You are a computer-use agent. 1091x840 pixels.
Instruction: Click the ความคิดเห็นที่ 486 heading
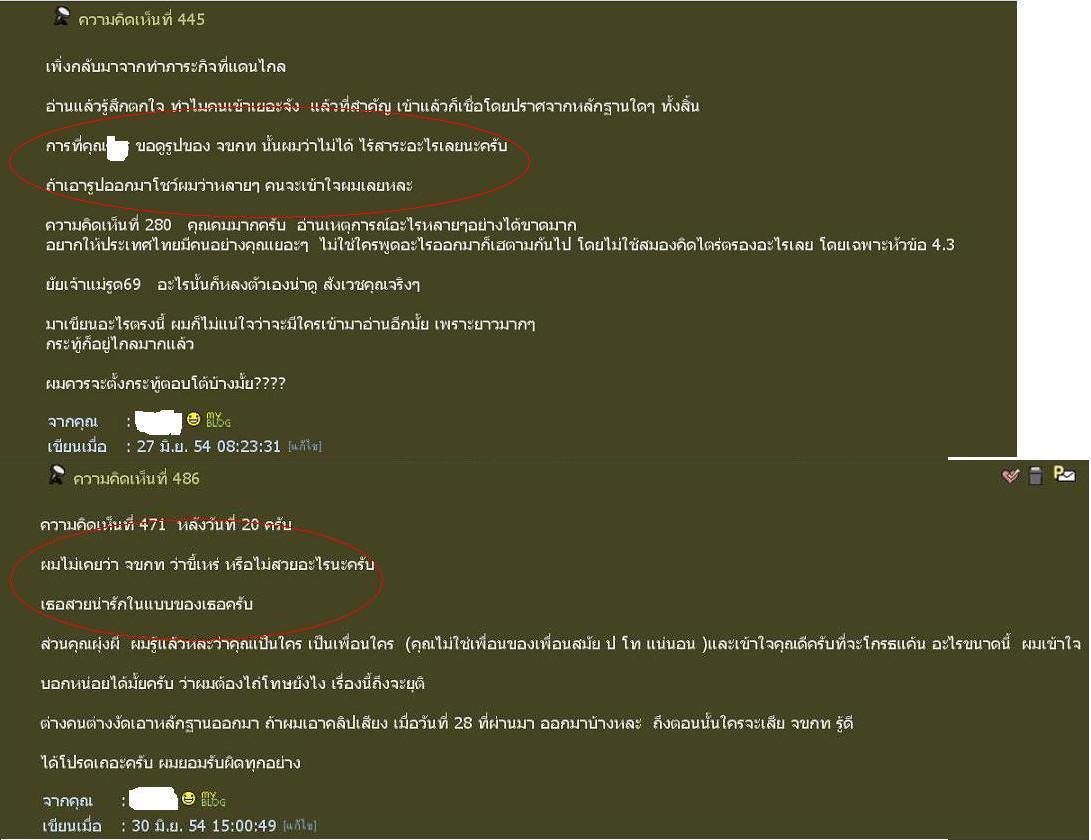[136, 479]
